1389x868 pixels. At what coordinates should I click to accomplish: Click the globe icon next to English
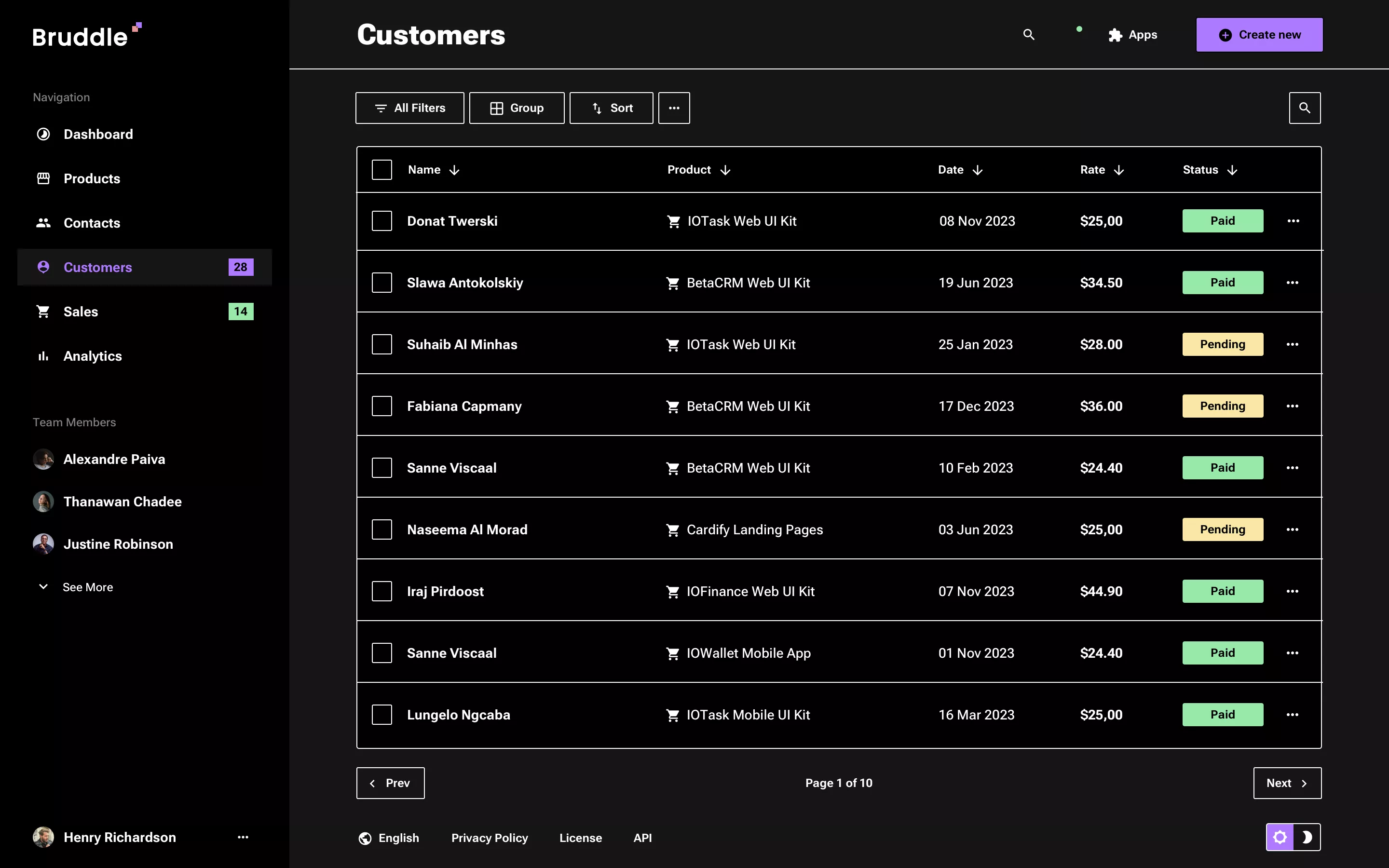[x=365, y=838]
